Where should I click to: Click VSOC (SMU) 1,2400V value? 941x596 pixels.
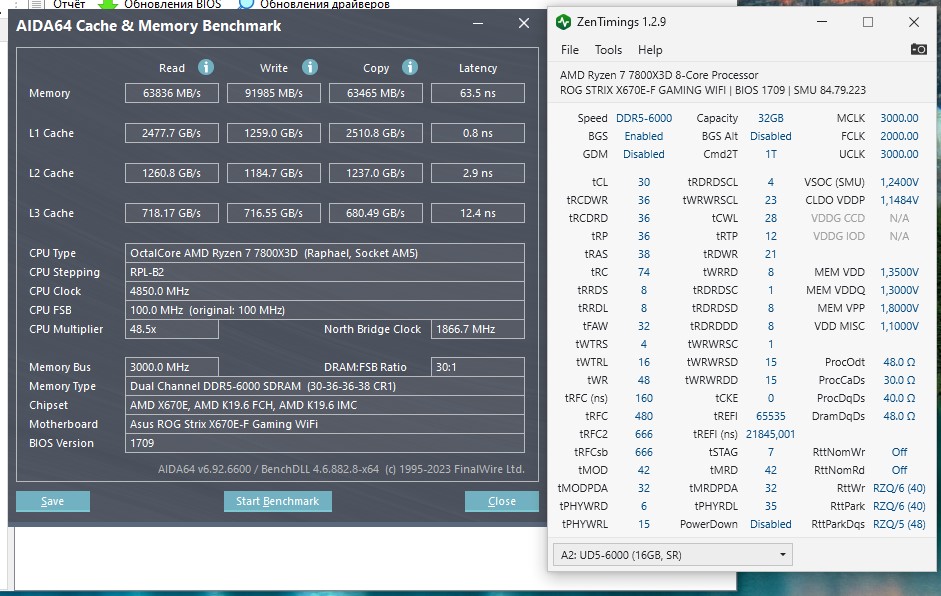pos(899,182)
